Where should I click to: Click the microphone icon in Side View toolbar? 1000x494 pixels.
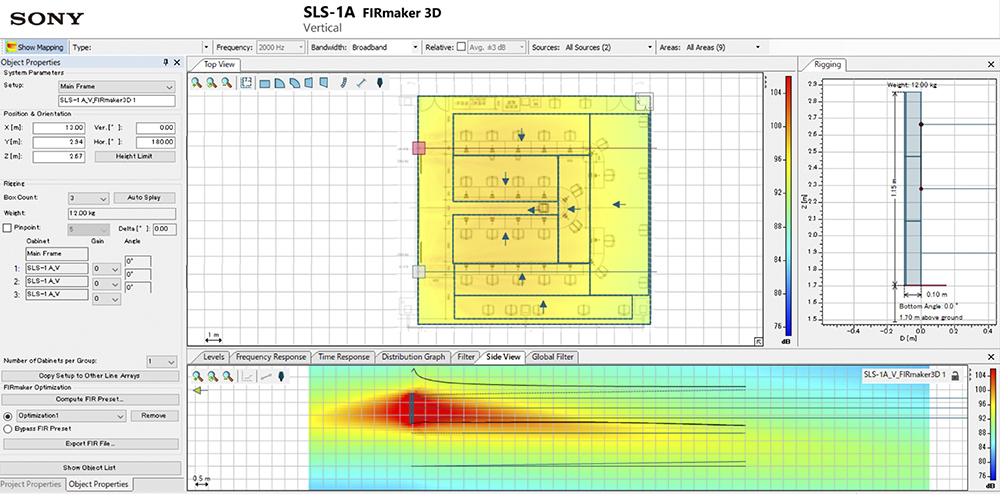click(282, 377)
